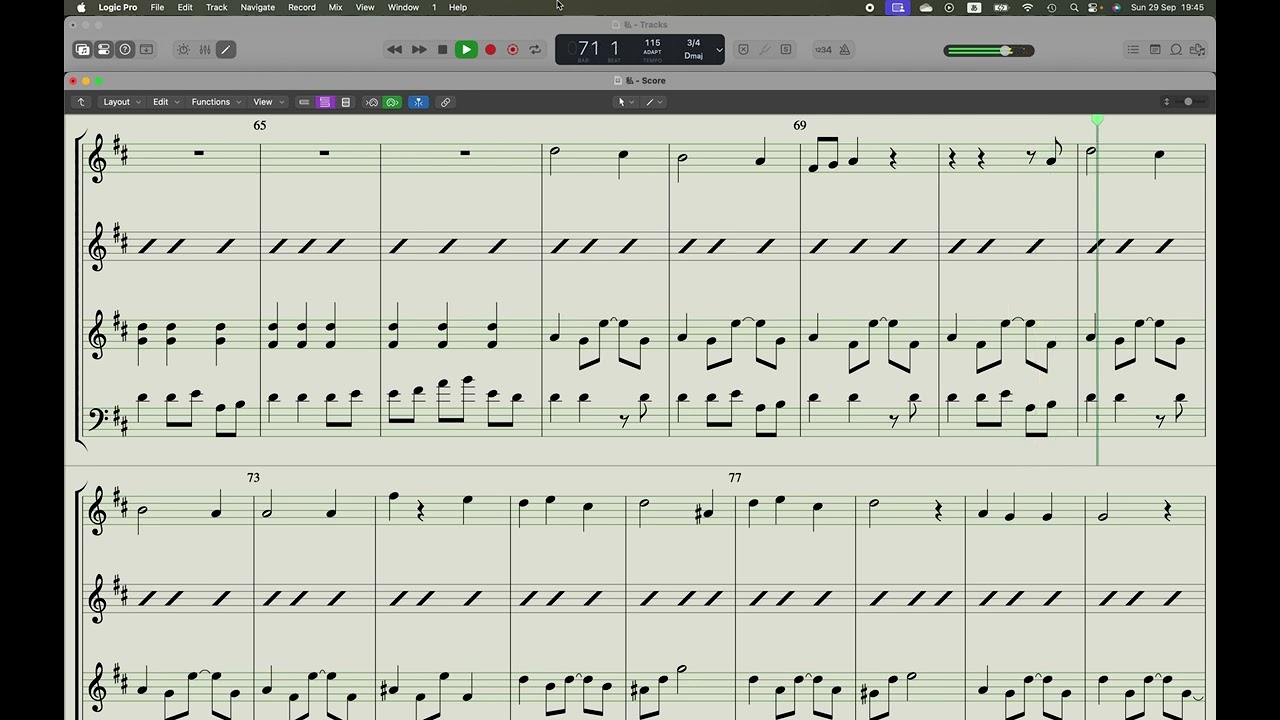The width and height of the screenshot is (1280, 720).
Task: Toggle the blue Catch Playhead button
Action: pyautogui.click(x=418, y=102)
